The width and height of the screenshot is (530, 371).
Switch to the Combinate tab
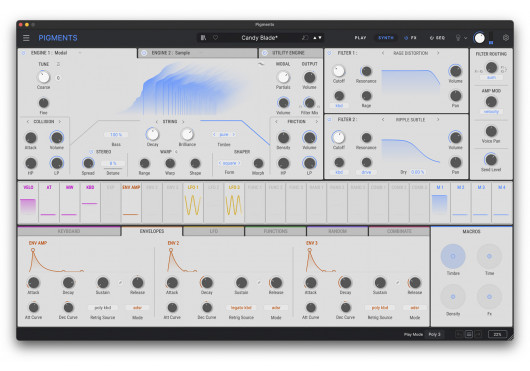(x=399, y=231)
